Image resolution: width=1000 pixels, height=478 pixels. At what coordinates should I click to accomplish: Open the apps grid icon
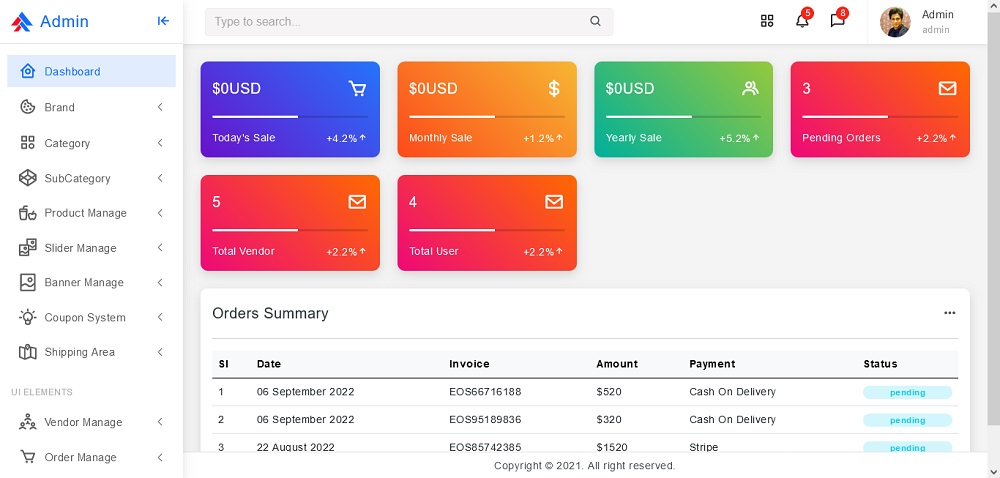767,21
